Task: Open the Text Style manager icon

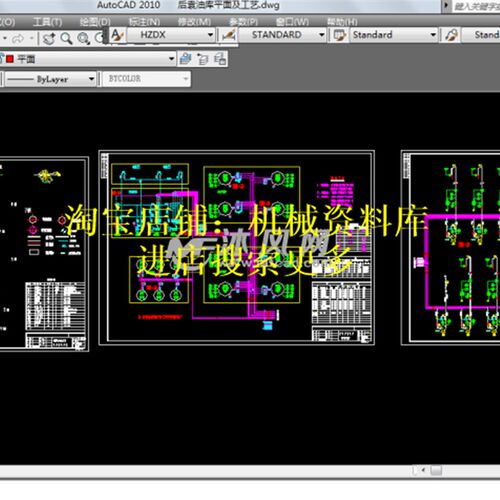Action: pyautogui.click(x=117, y=35)
